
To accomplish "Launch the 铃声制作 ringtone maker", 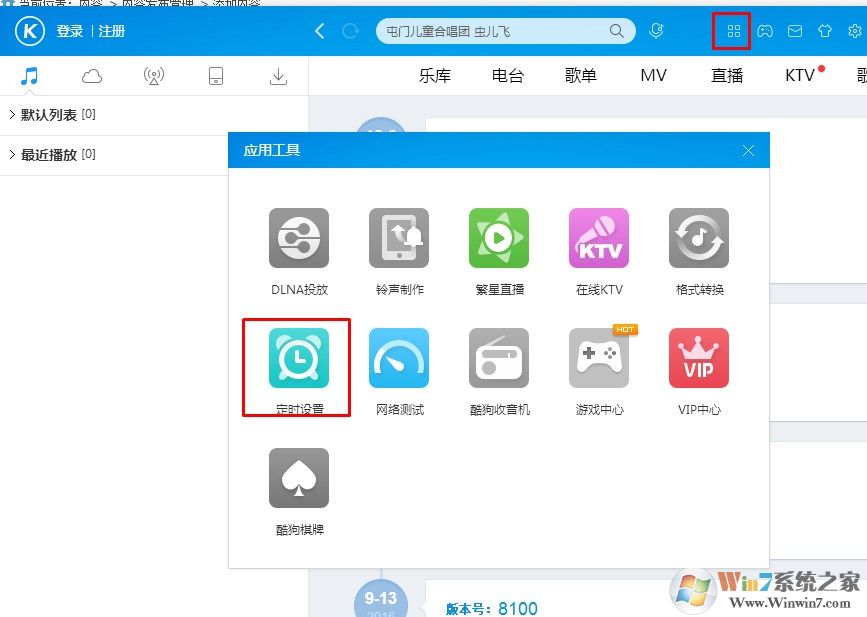I will click(399, 238).
